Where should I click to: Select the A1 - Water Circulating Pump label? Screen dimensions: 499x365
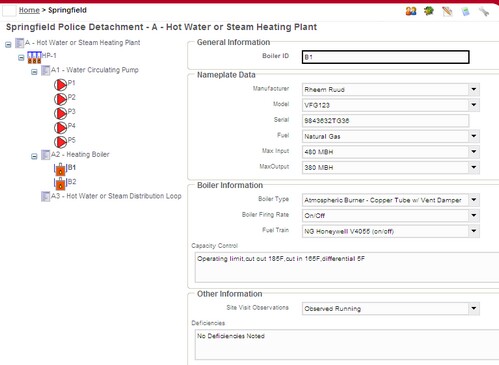(x=95, y=70)
